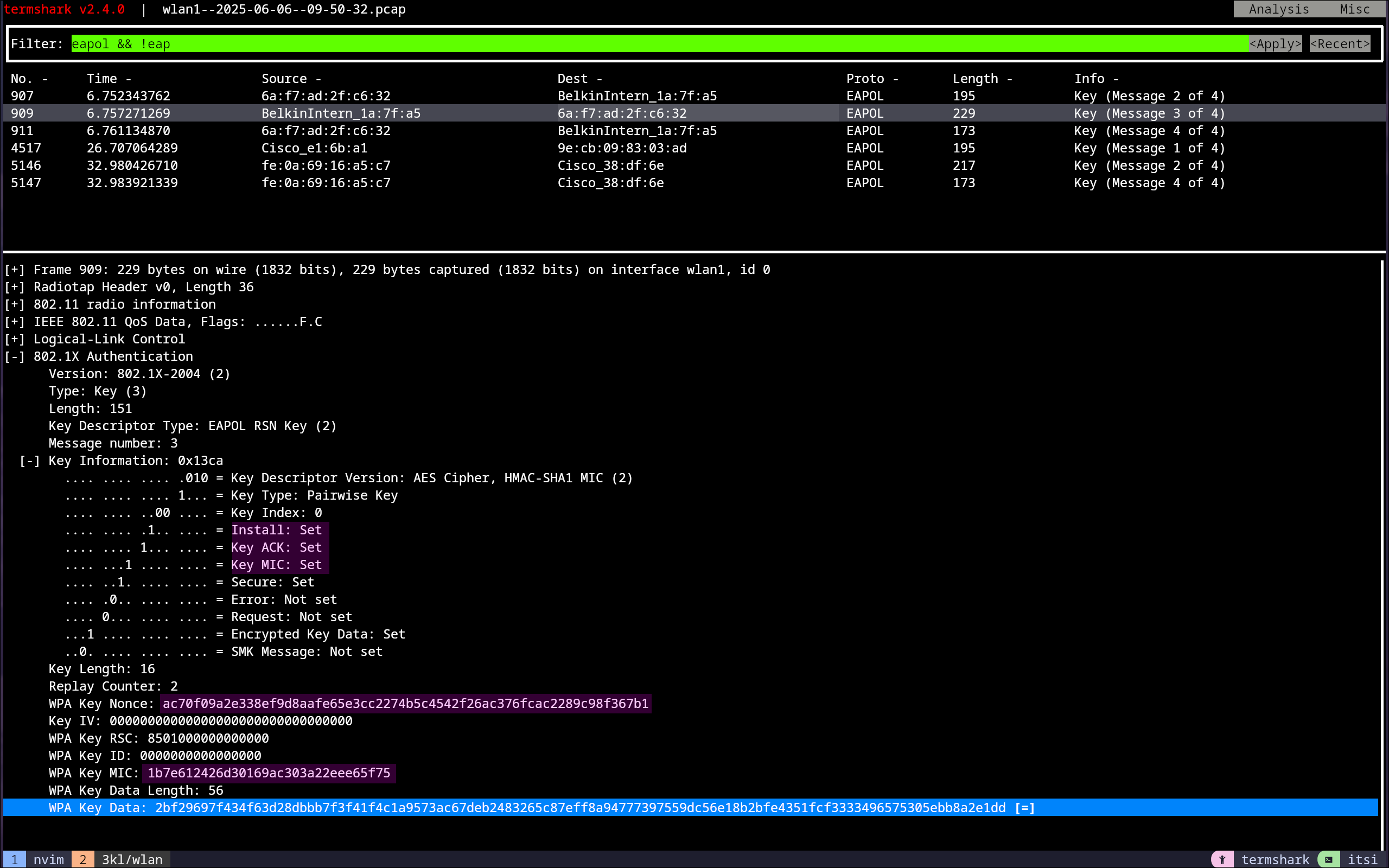Open the Analysis menu

coord(1279,9)
